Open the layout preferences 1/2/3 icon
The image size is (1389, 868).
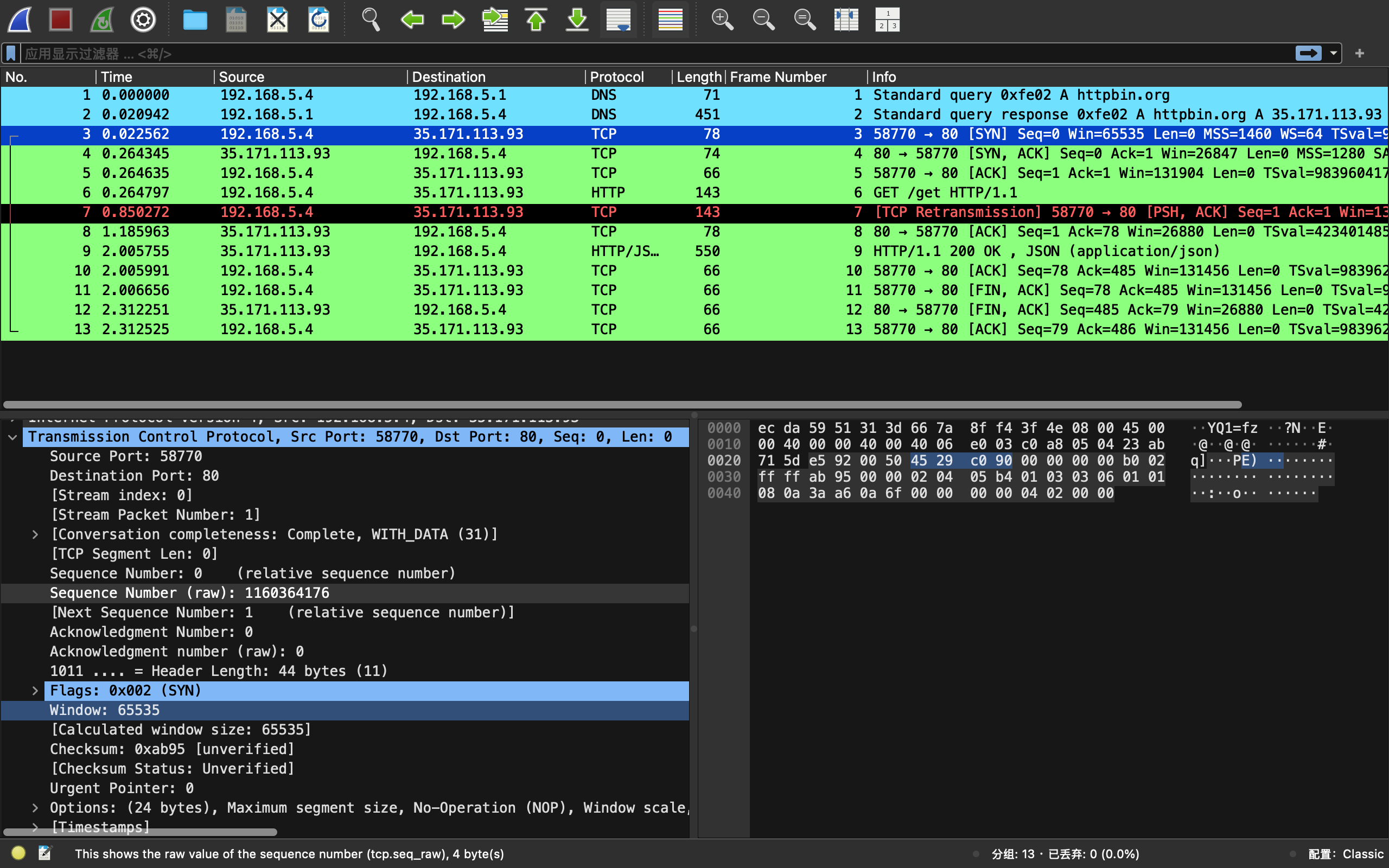(x=887, y=20)
